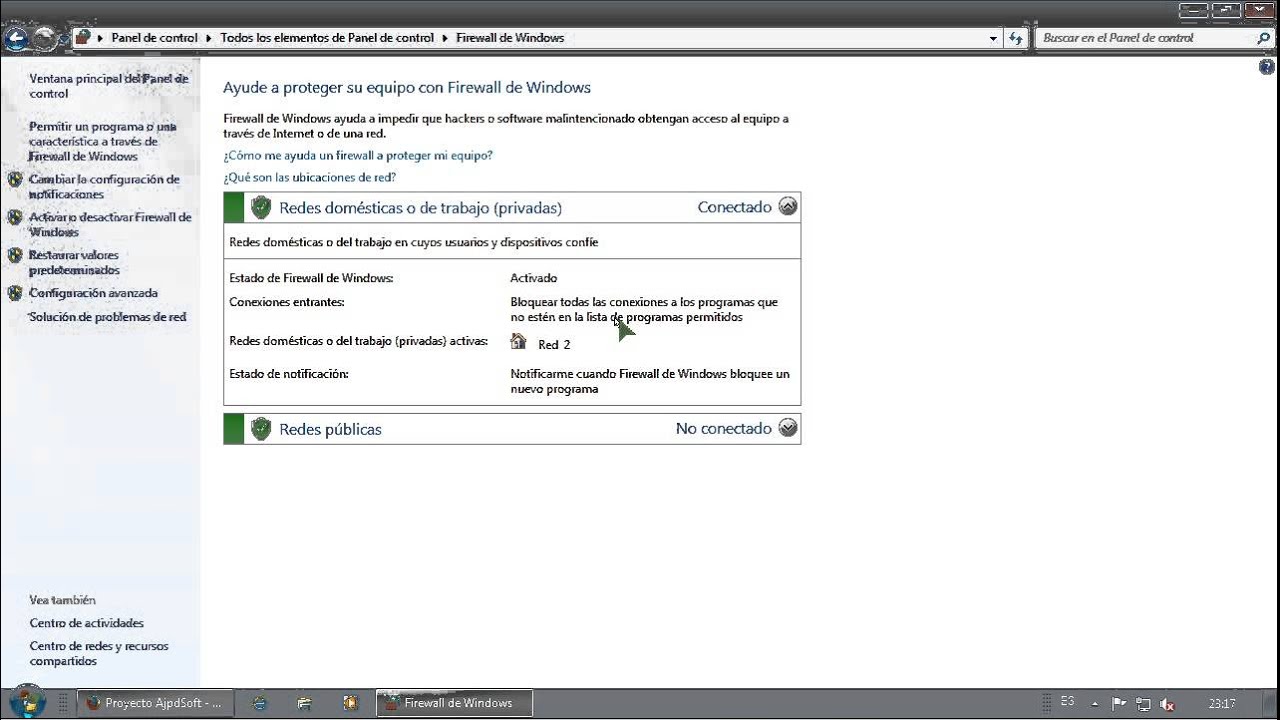This screenshot has height=720, width=1280.
Task: Open Activar o desactivar Firewall de Windows
Action: tap(109, 224)
